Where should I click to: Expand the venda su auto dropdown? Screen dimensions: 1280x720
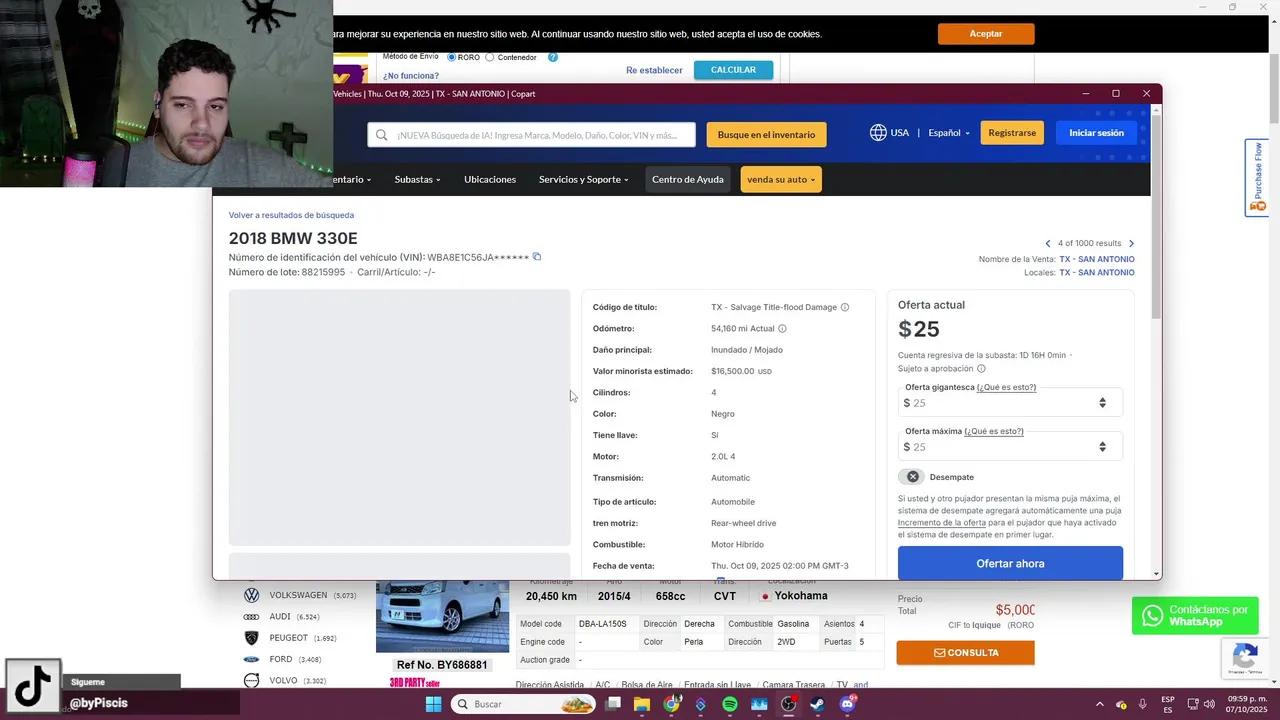[x=781, y=179]
